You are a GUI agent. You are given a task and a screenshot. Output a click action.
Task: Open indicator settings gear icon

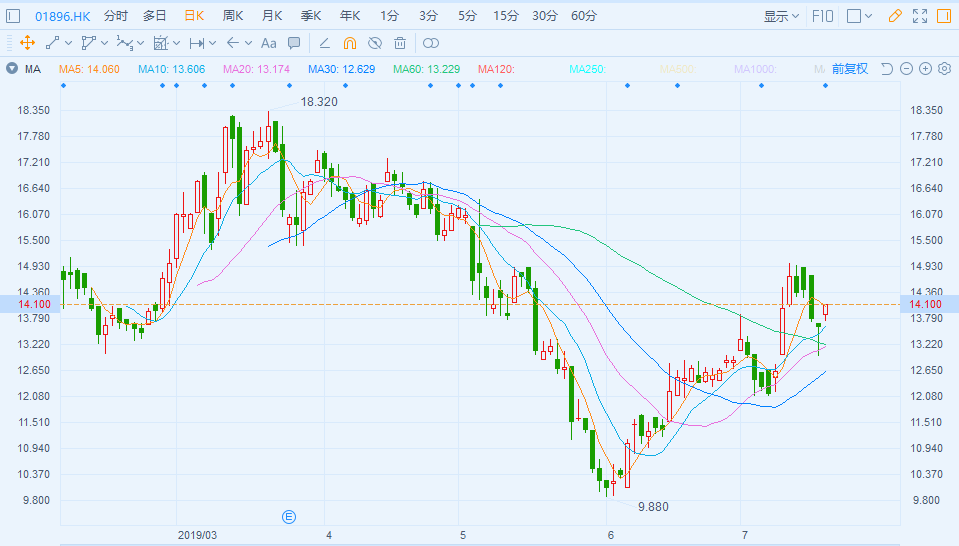945,69
